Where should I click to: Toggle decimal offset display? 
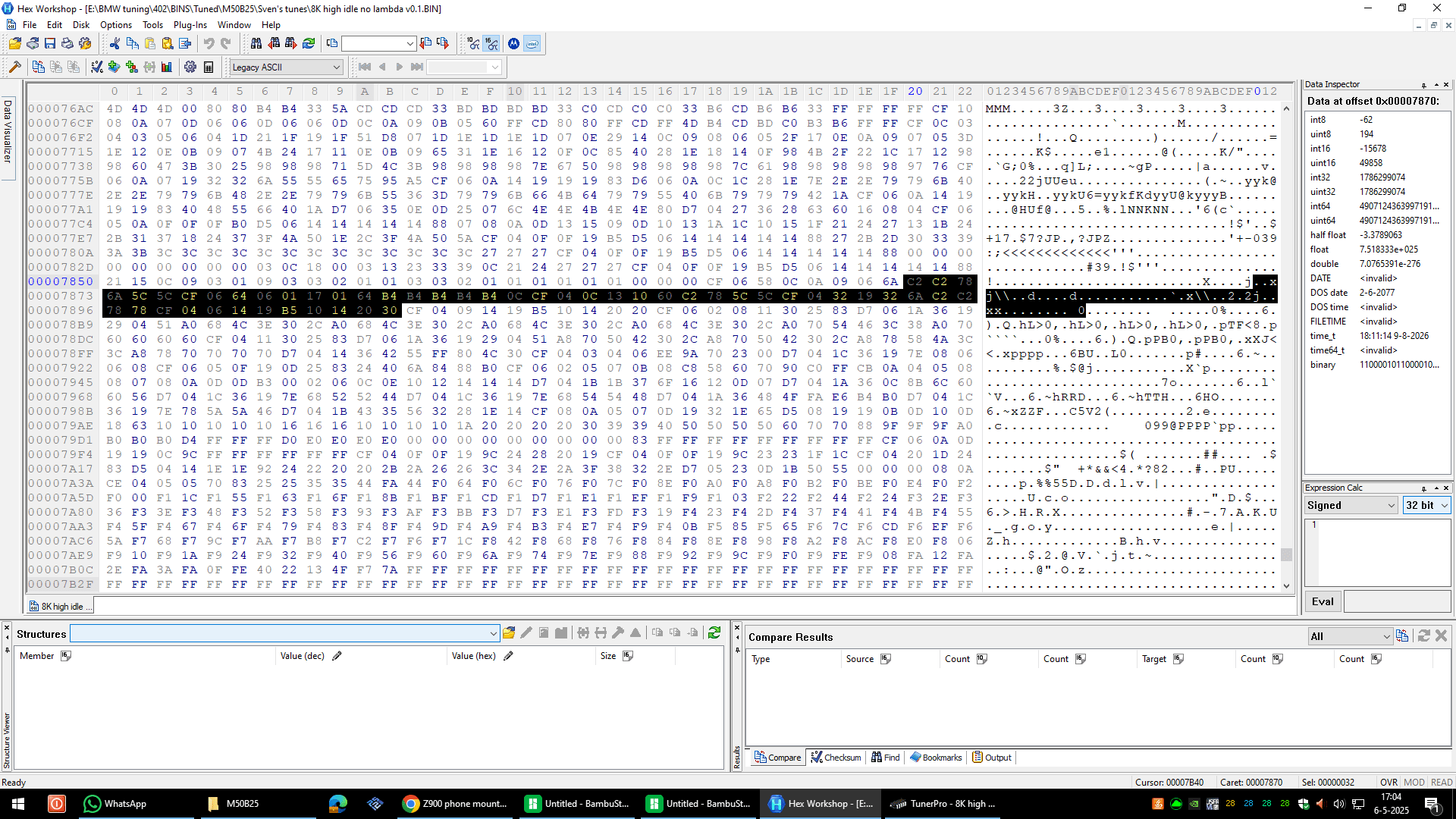coord(473,43)
